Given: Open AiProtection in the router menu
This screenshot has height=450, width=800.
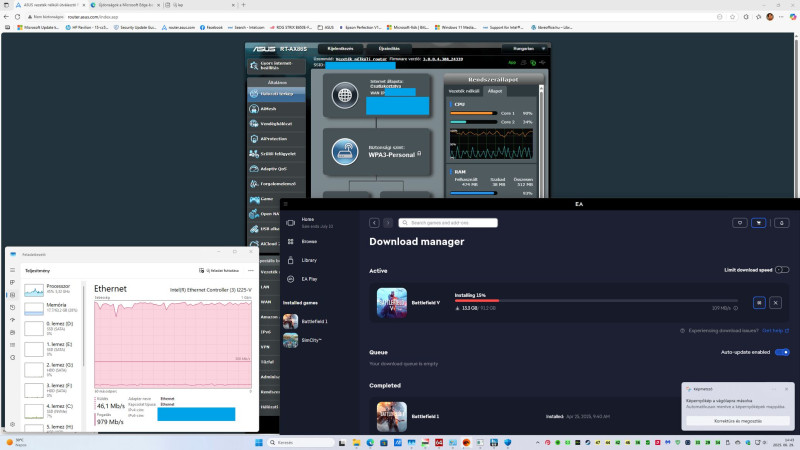Looking at the screenshot, I should pyautogui.click(x=277, y=139).
